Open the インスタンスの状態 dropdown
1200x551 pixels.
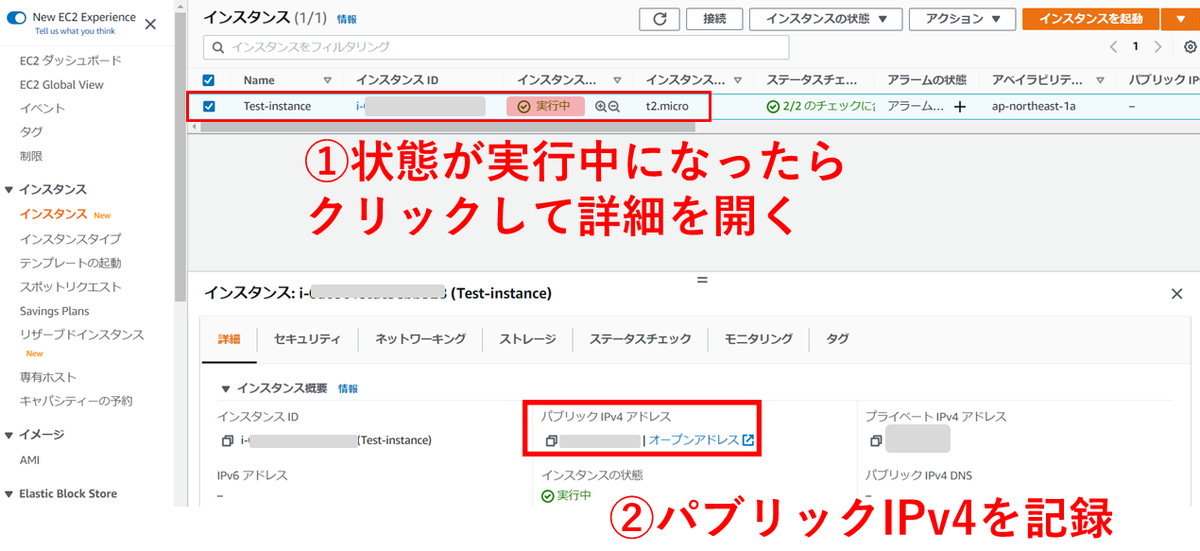[826, 19]
